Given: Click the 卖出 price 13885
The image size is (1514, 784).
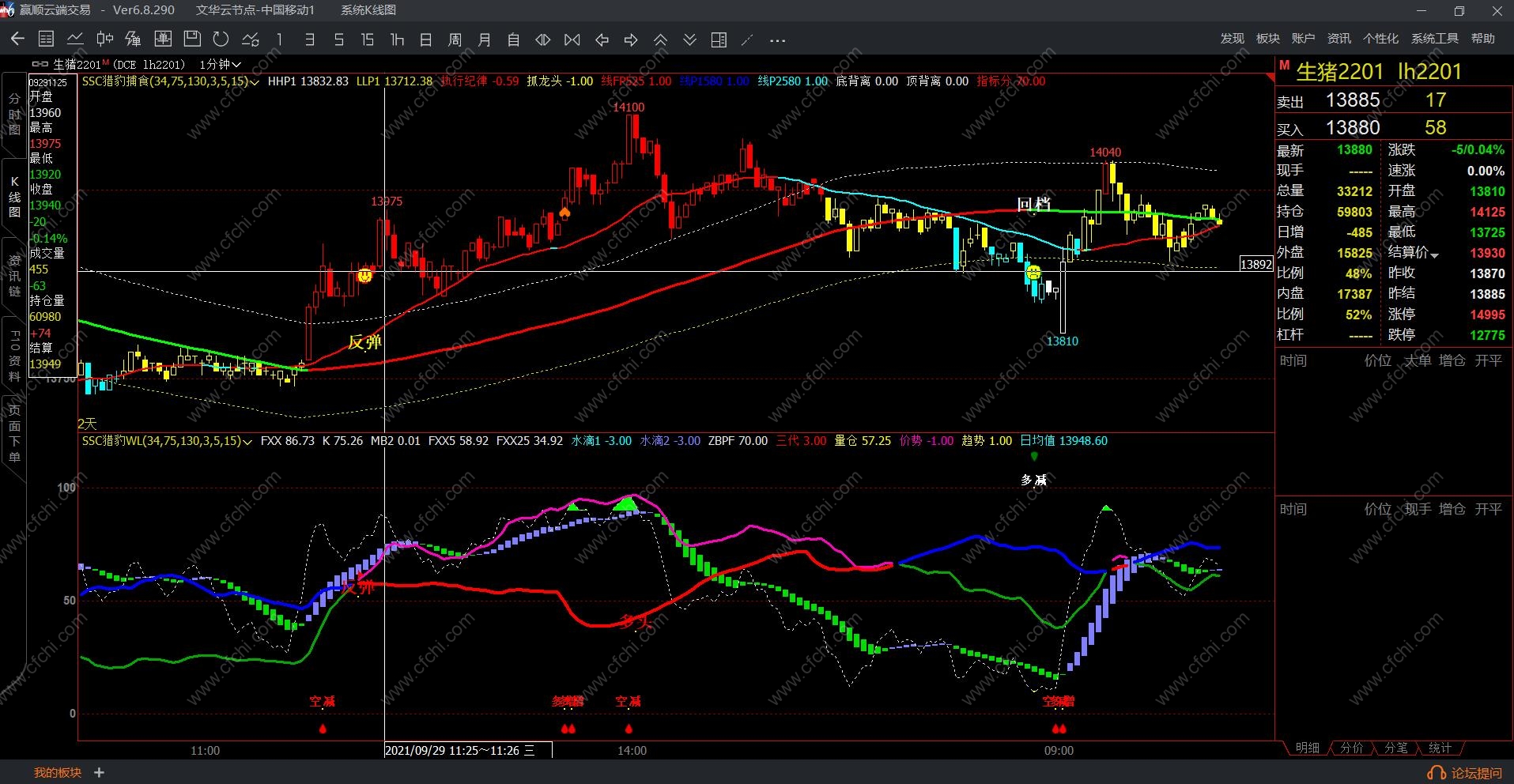Looking at the screenshot, I should click(x=1353, y=100).
